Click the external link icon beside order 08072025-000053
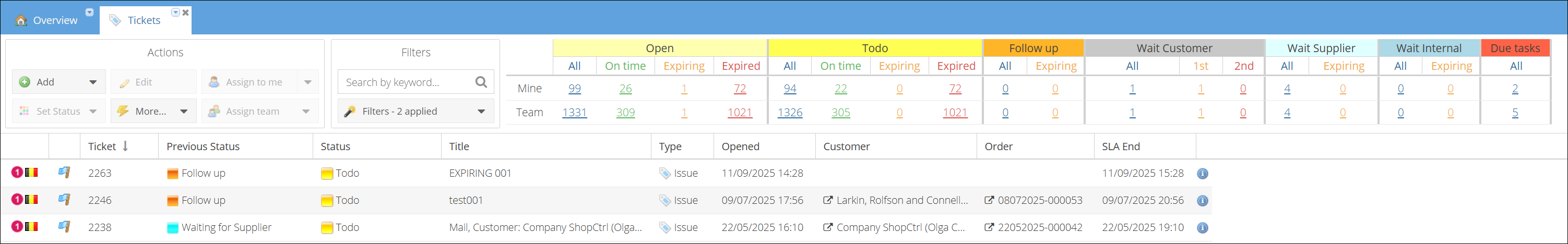This screenshot has width=1568, height=244. coord(989,200)
